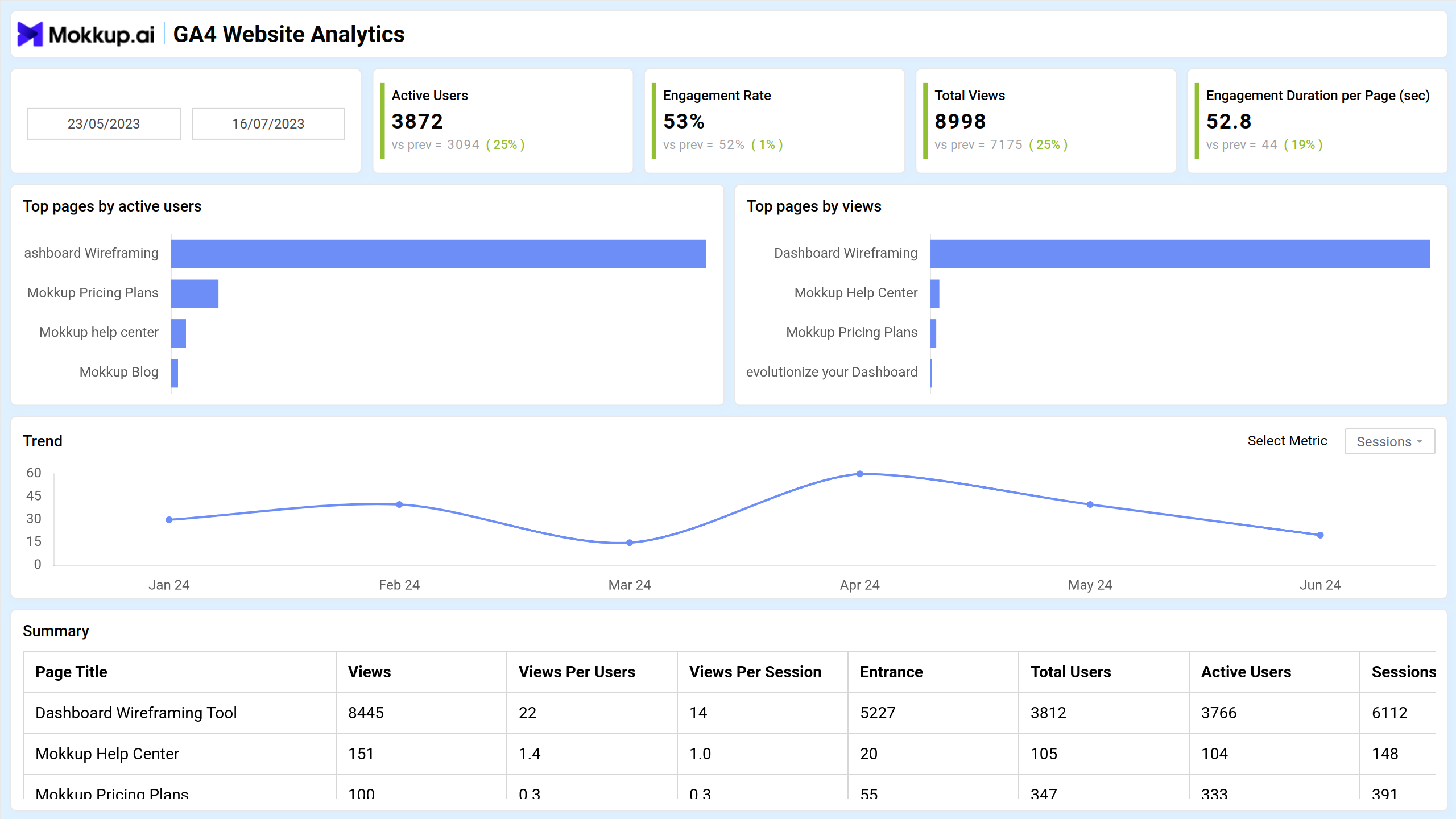This screenshot has width=1456, height=819.
Task: Click the Jan 24 point on Trend line
Action: pos(169,520)
